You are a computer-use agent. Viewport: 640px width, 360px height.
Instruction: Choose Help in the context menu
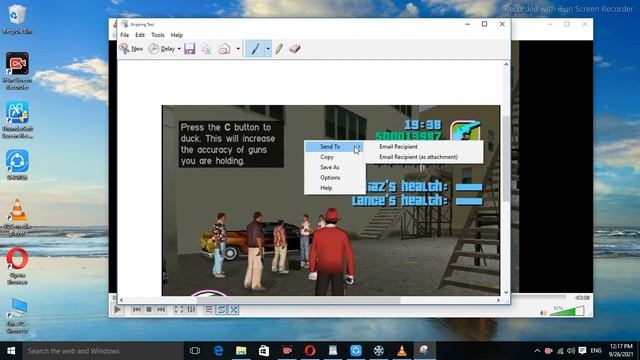click(x=335, y=188)
